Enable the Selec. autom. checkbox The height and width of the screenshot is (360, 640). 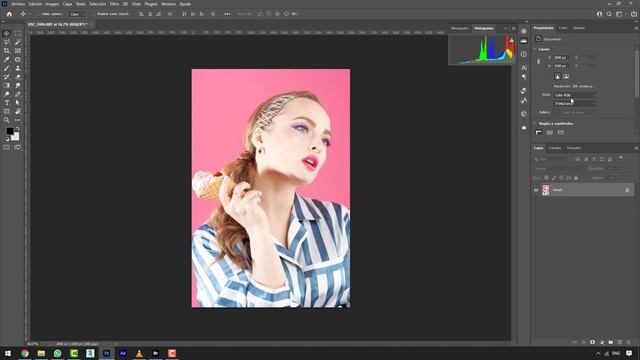[38, 14]
